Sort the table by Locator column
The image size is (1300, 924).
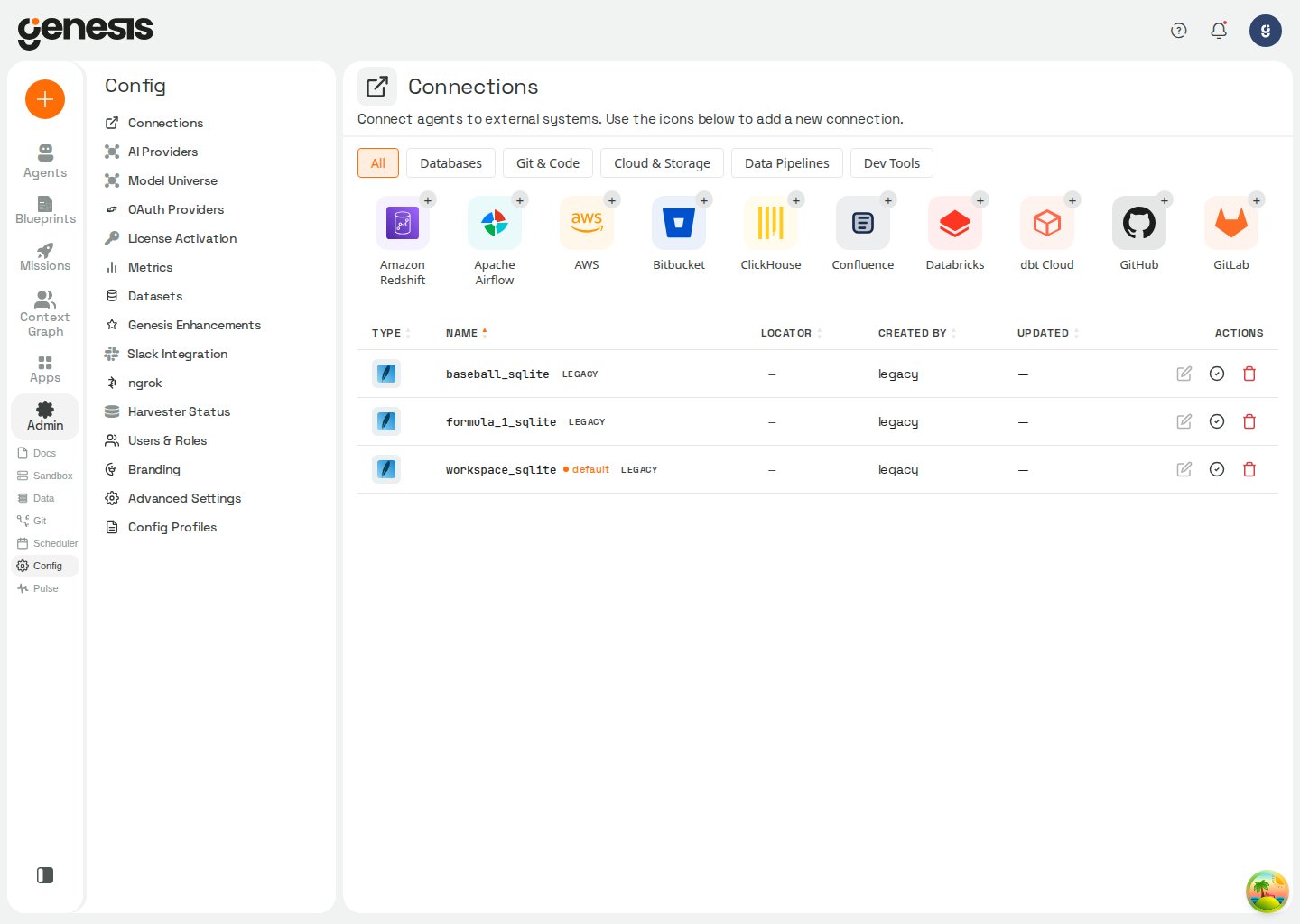point(791,333)
